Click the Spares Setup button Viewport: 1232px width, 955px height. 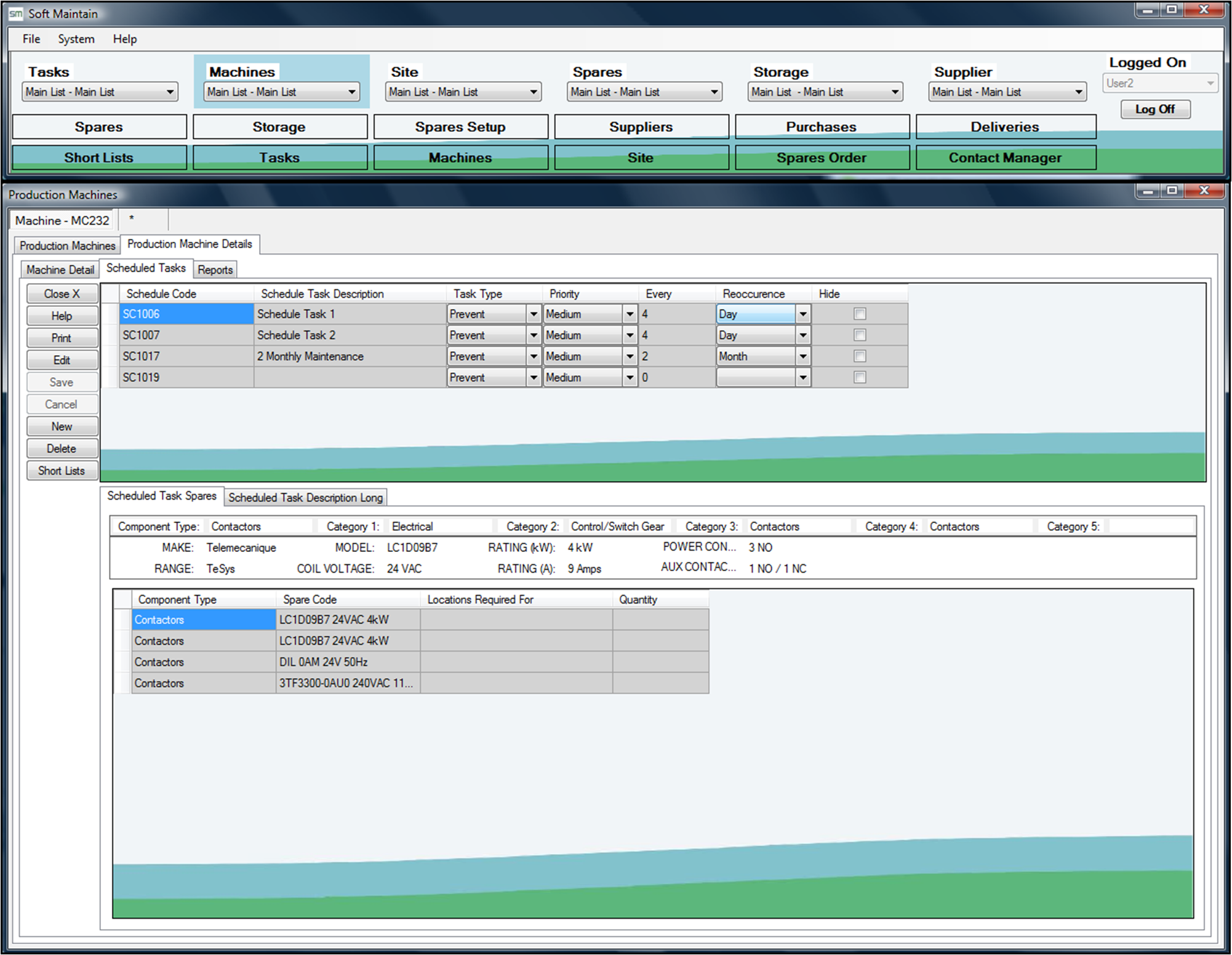tap(460, 127)
